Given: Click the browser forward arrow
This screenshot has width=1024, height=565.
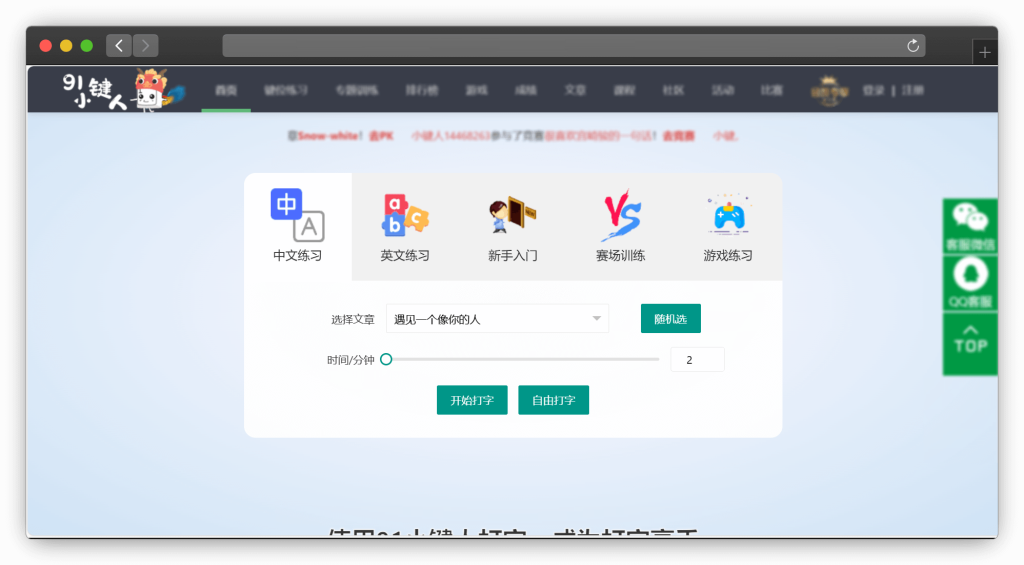Looking at the screenshot, I should (x=145, y=46).
